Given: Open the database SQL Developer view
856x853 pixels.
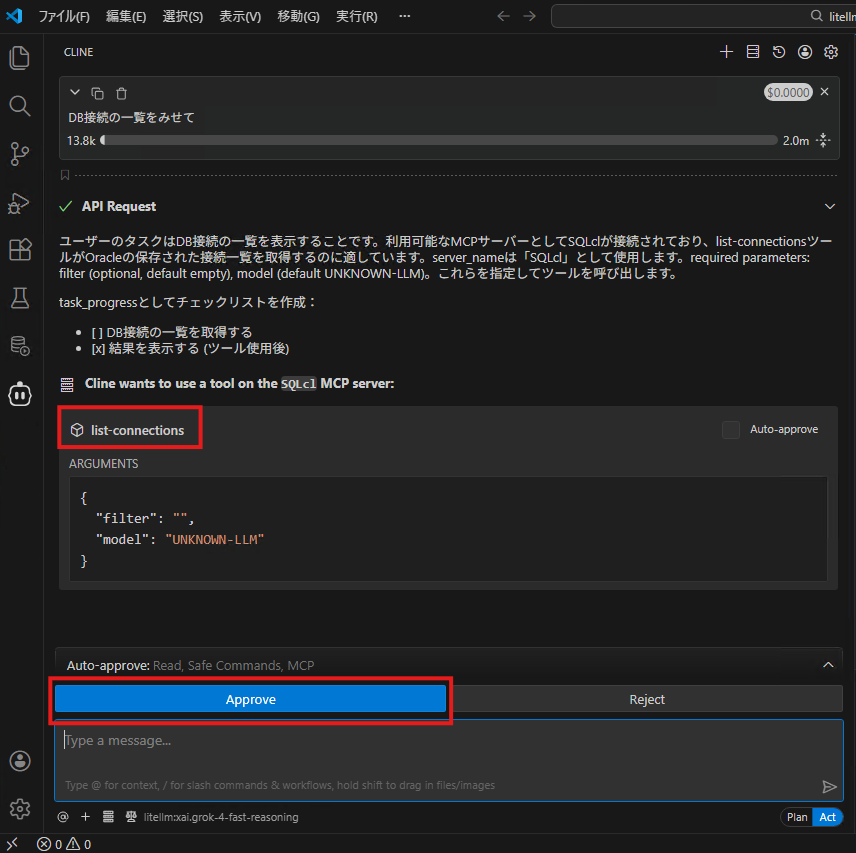Looking at the screenshot, I should coord(20,346).
